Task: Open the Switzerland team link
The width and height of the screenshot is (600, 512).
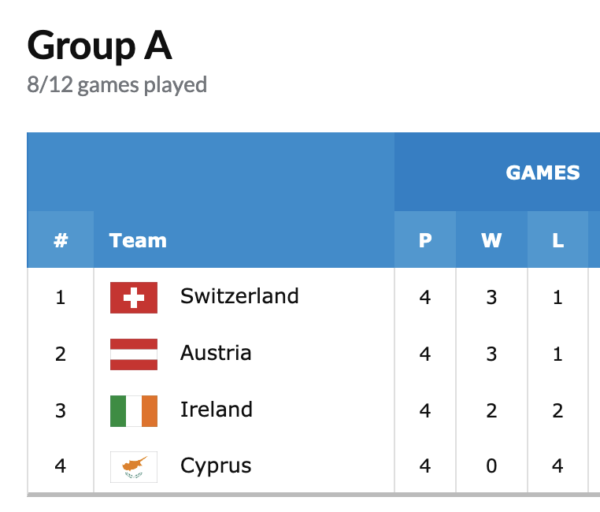Action: [x=239, y=296]
